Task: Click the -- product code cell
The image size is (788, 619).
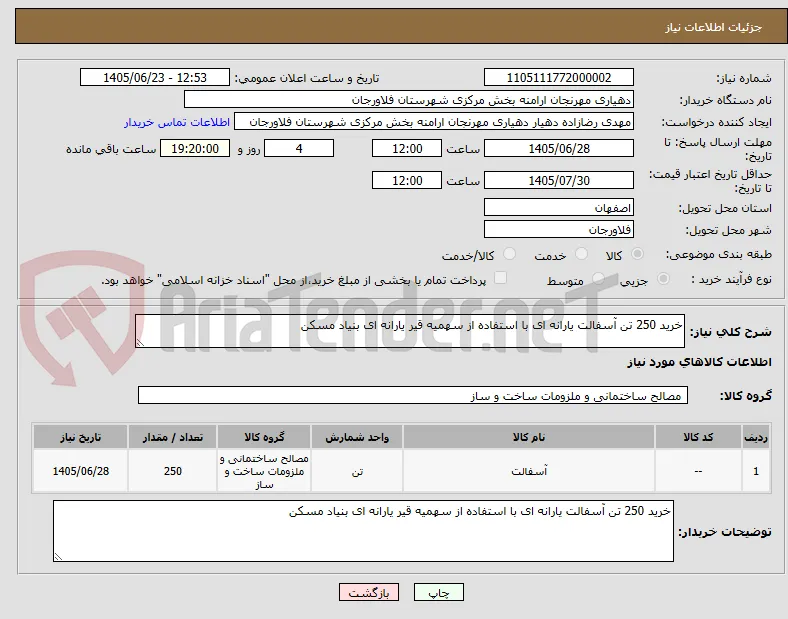Action: click(x=698, y=471)
